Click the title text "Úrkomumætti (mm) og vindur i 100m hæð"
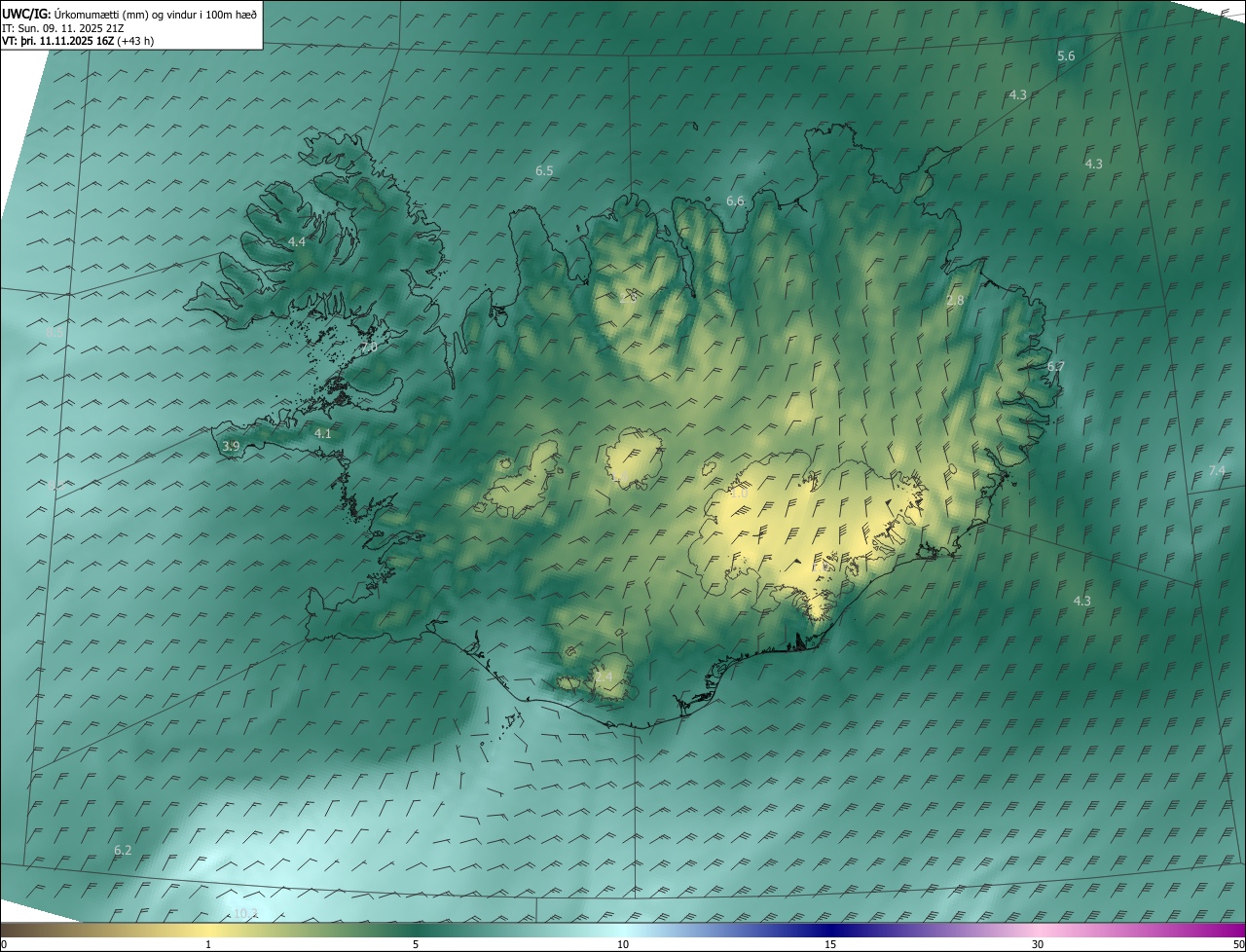This screenshot has height=952, width=1246. pyautogui.click(x=157, y=14)
